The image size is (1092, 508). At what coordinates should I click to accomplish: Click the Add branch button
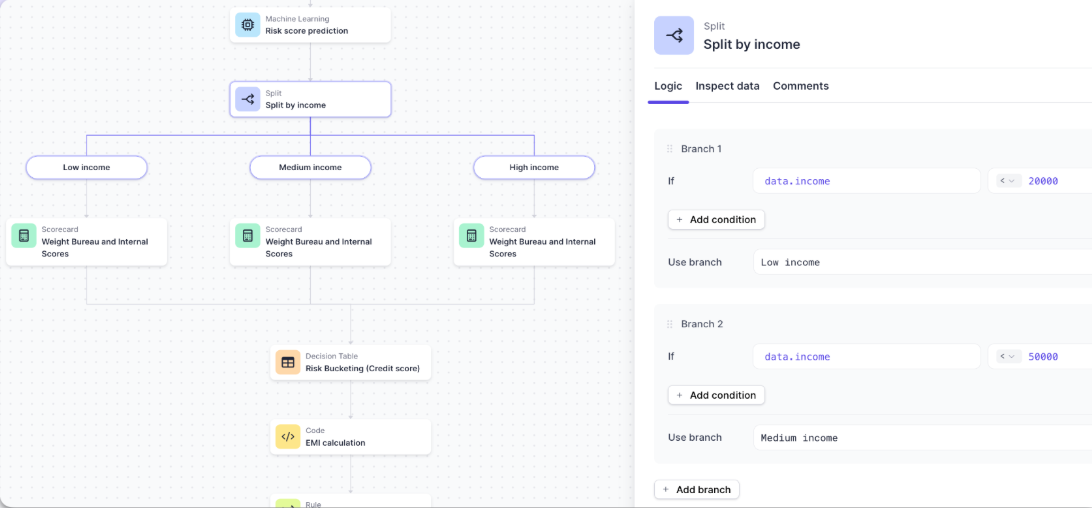[x=696, y=490]
